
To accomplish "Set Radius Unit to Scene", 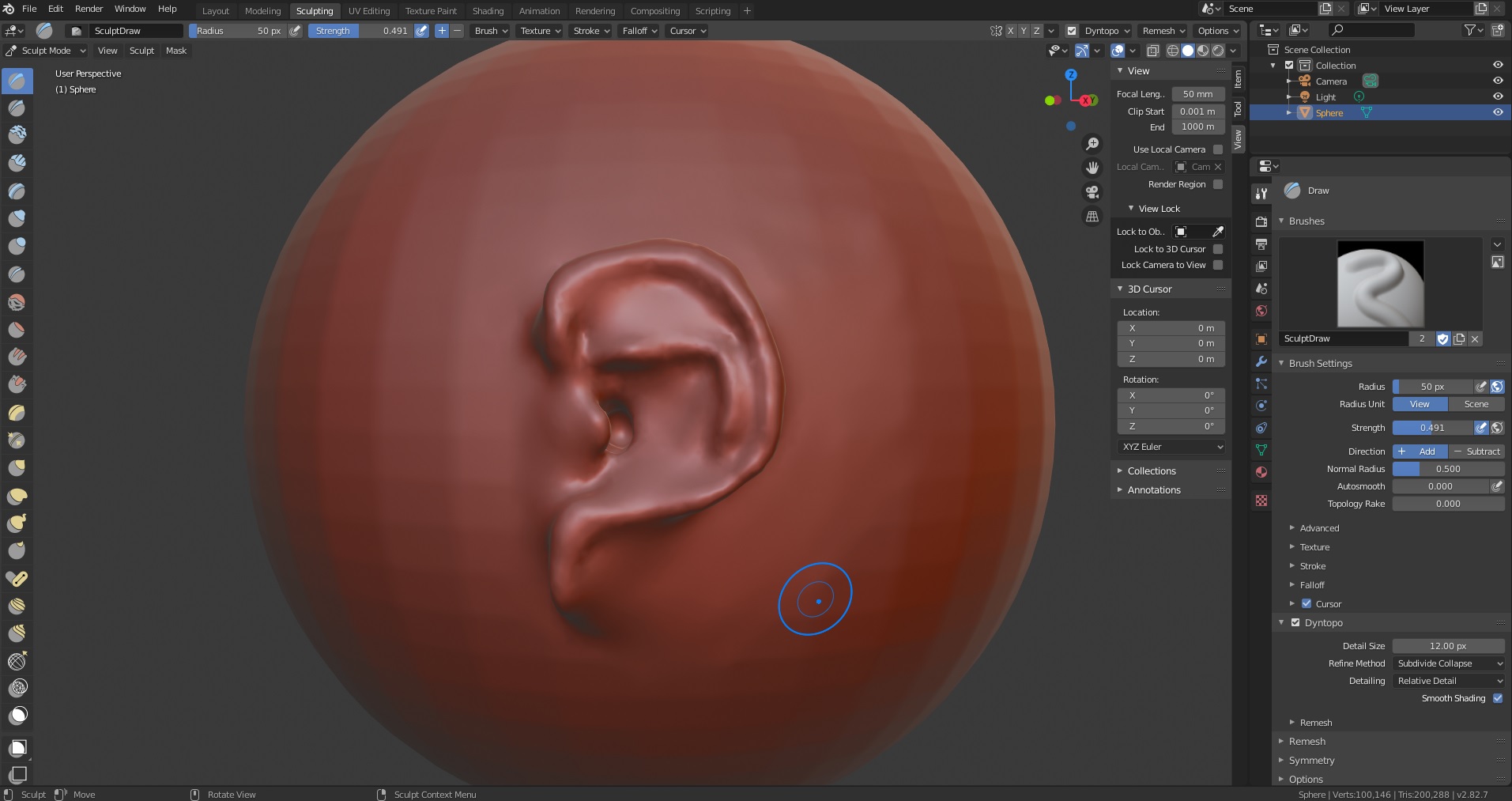I will coord(1476,404).
